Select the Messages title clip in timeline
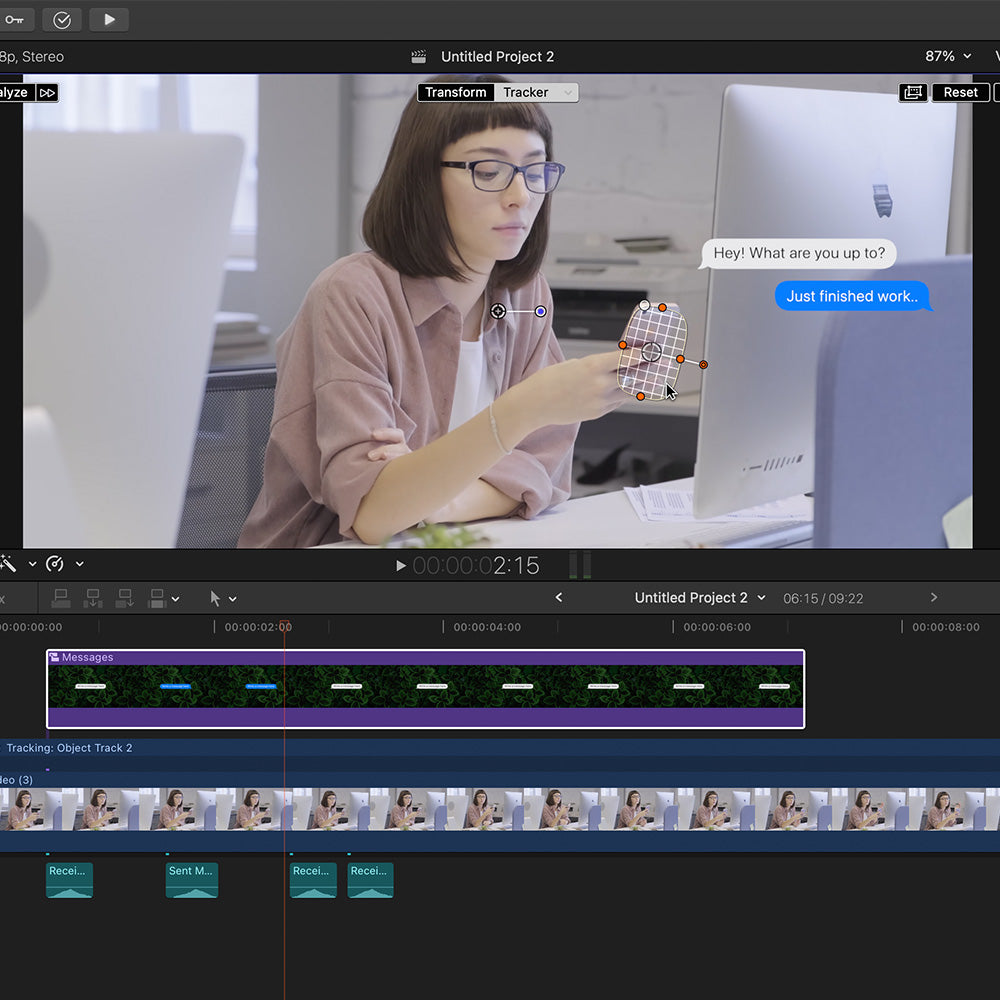The width and height of the screenshot is (1000, 1000). (425, 688)
